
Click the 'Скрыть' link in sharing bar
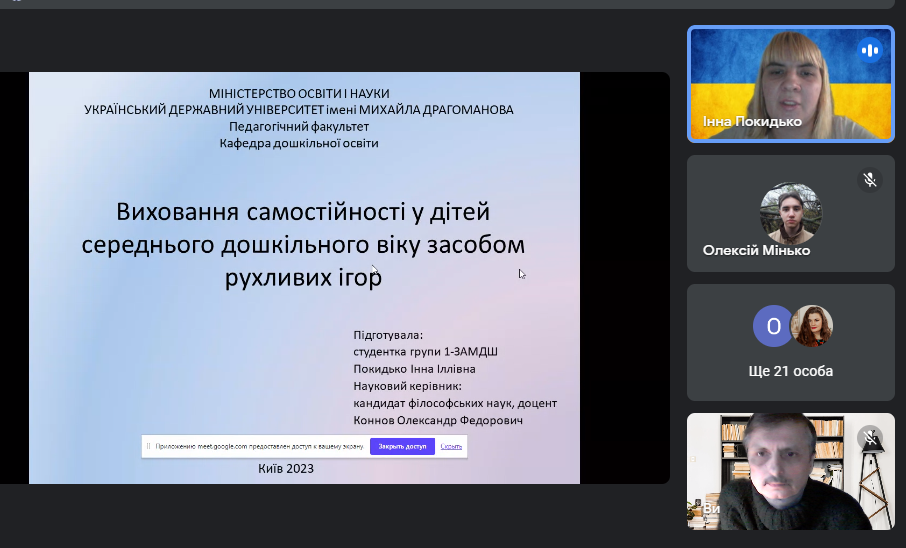[451, 446]
